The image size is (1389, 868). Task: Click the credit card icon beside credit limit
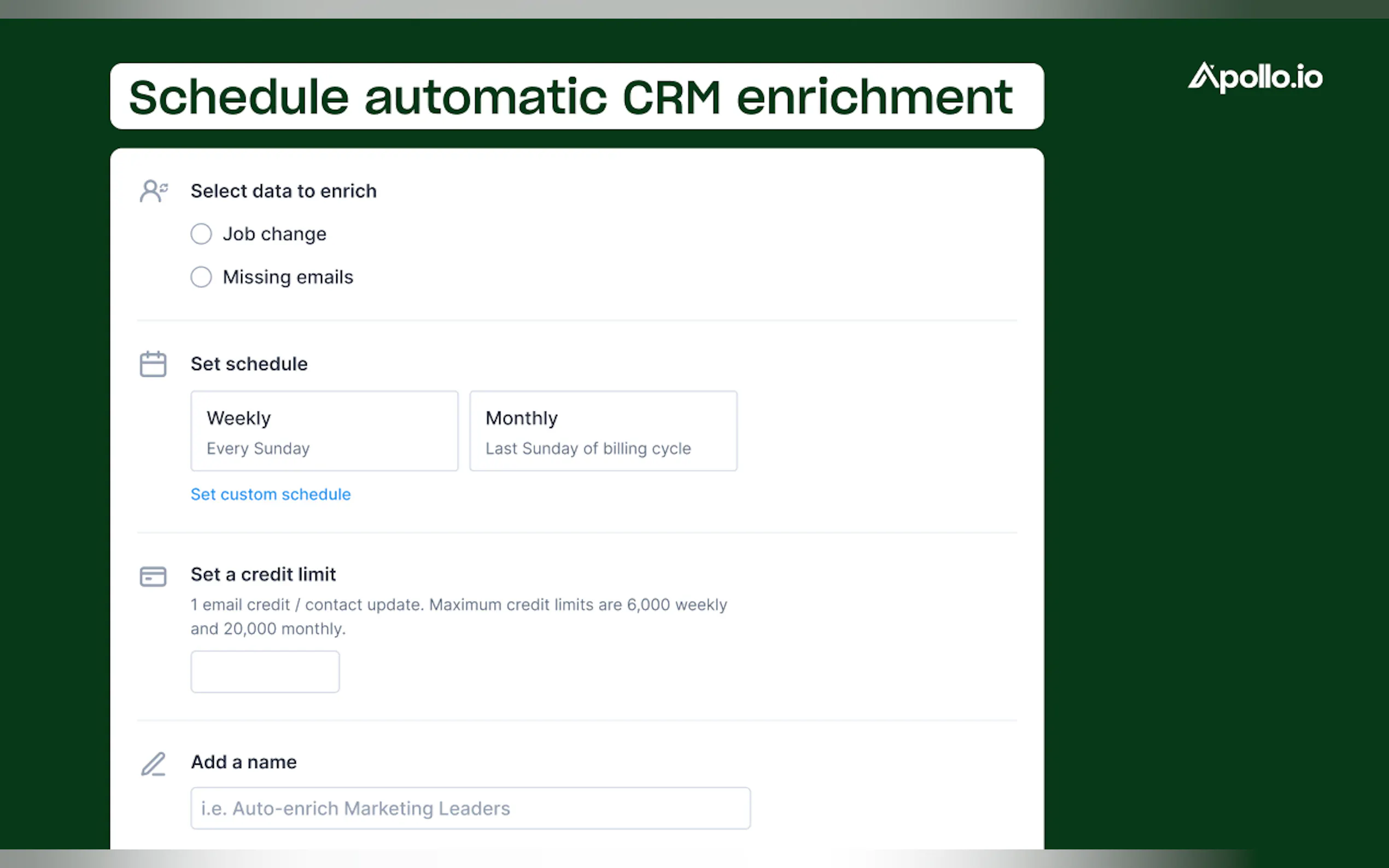point(153,576)
